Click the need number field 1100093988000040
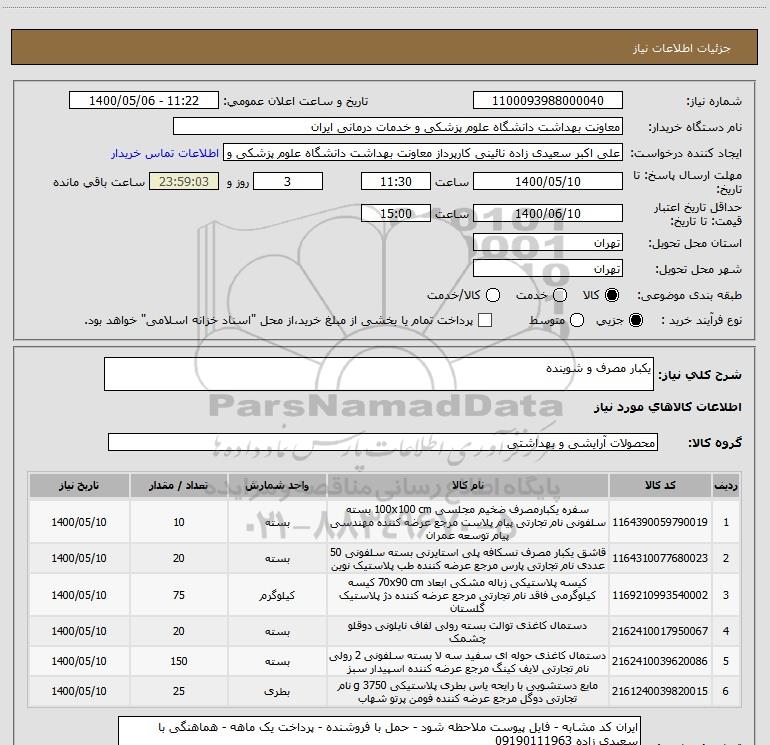Image resolution: width=770 pixels, height=745 pixels. [548, 101]
